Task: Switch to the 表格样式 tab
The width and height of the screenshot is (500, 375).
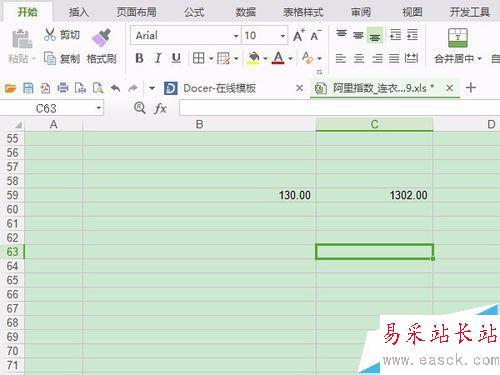Action: click(x=303, y=12)
